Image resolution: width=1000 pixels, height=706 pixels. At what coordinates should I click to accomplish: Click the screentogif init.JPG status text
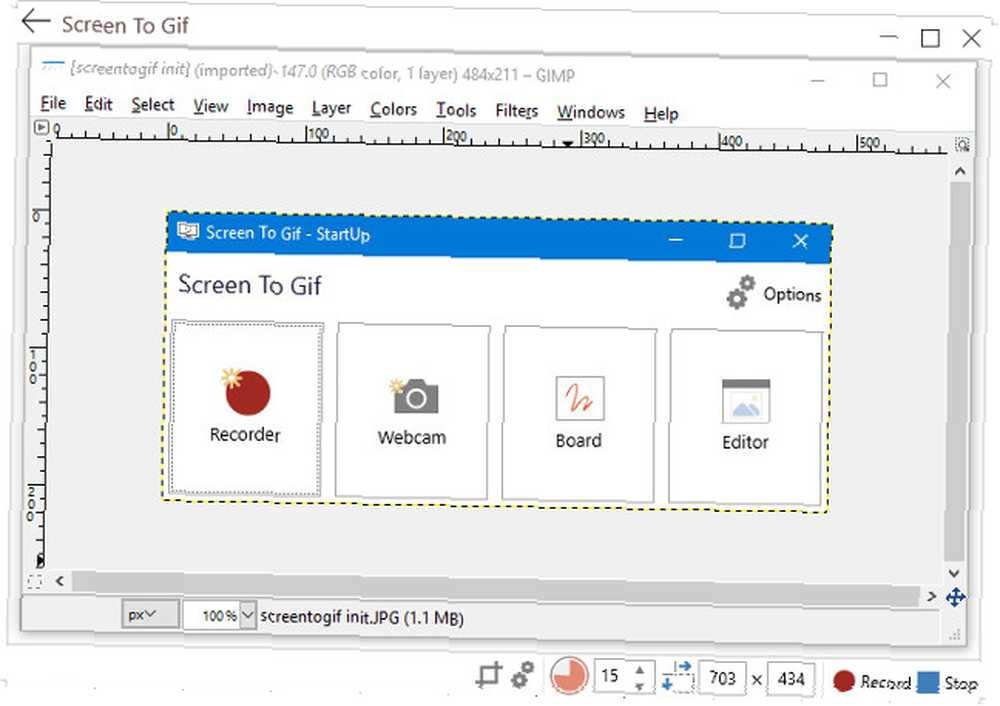[362, 617]
